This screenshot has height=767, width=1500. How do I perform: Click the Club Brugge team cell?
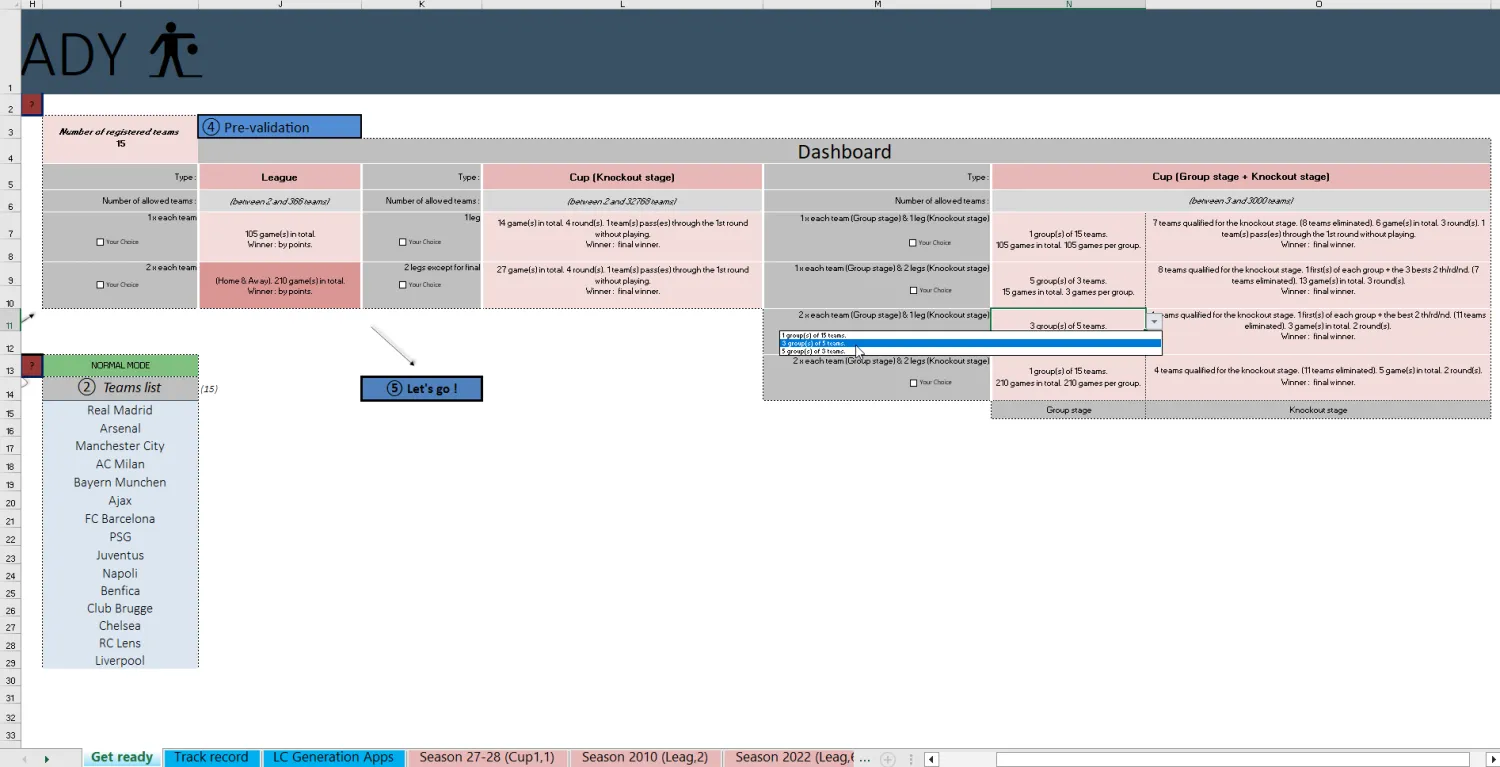point(120,608)
